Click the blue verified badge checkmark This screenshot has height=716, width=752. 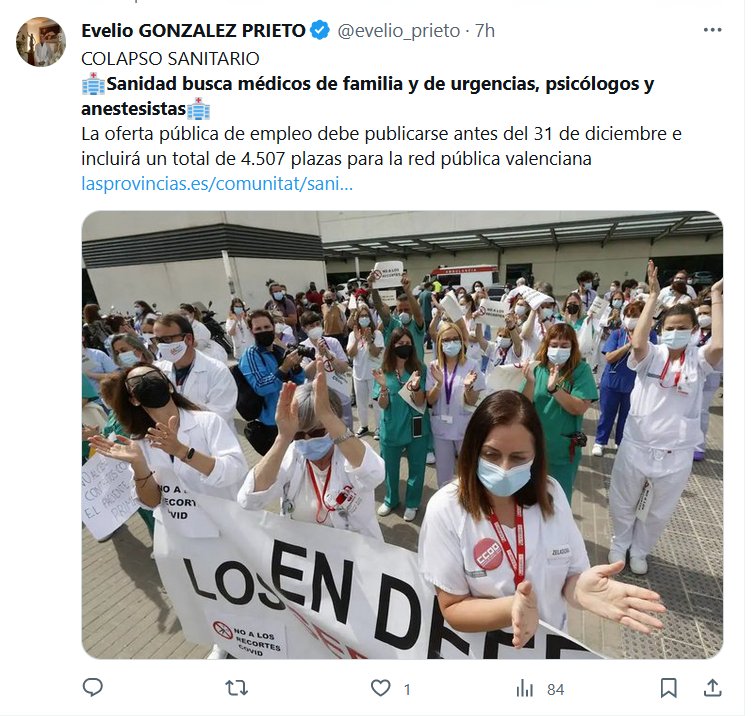(320, 30)
